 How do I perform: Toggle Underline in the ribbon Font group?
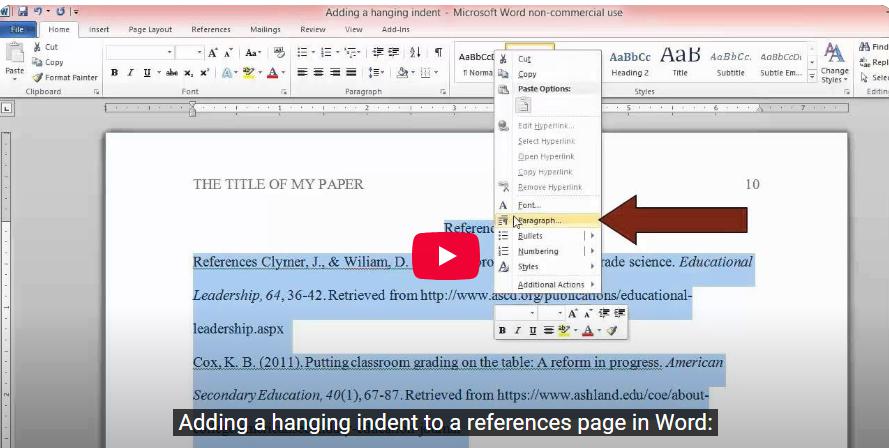click(x=147, y=73)
